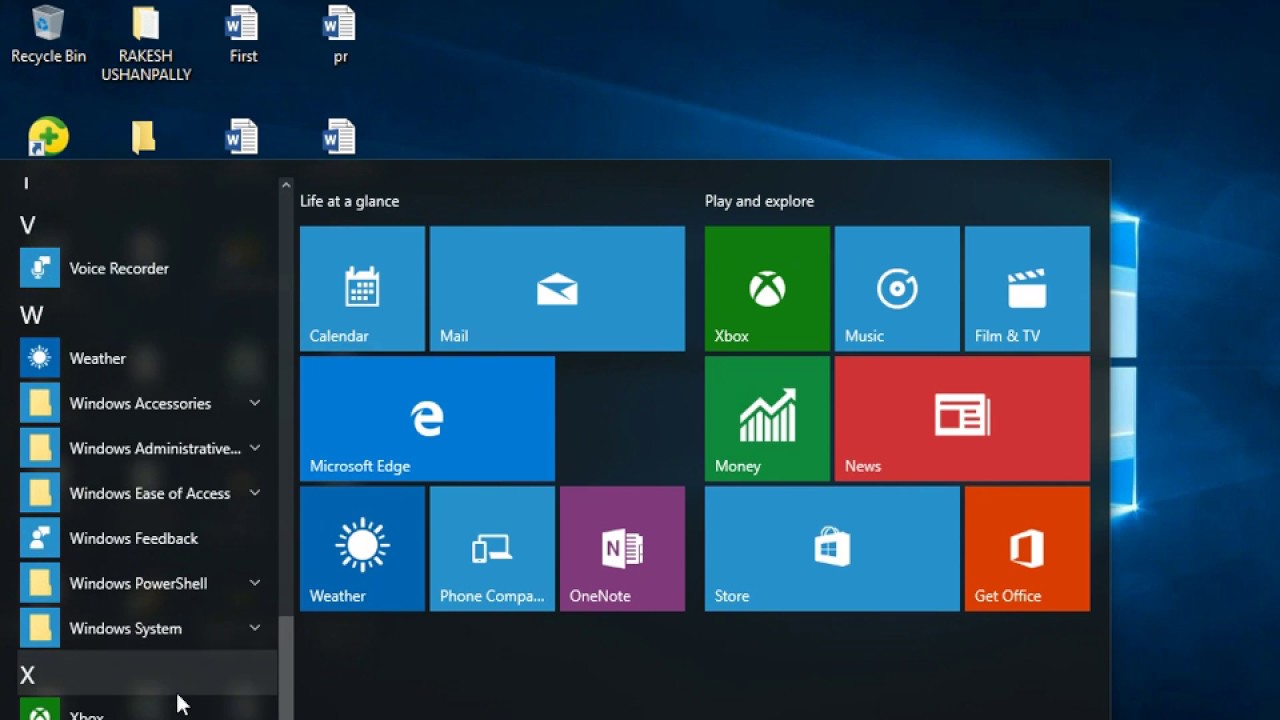Open the First Word document on desktop
This screenshot has width=1280, height=720.
click(x=242, y=30)
